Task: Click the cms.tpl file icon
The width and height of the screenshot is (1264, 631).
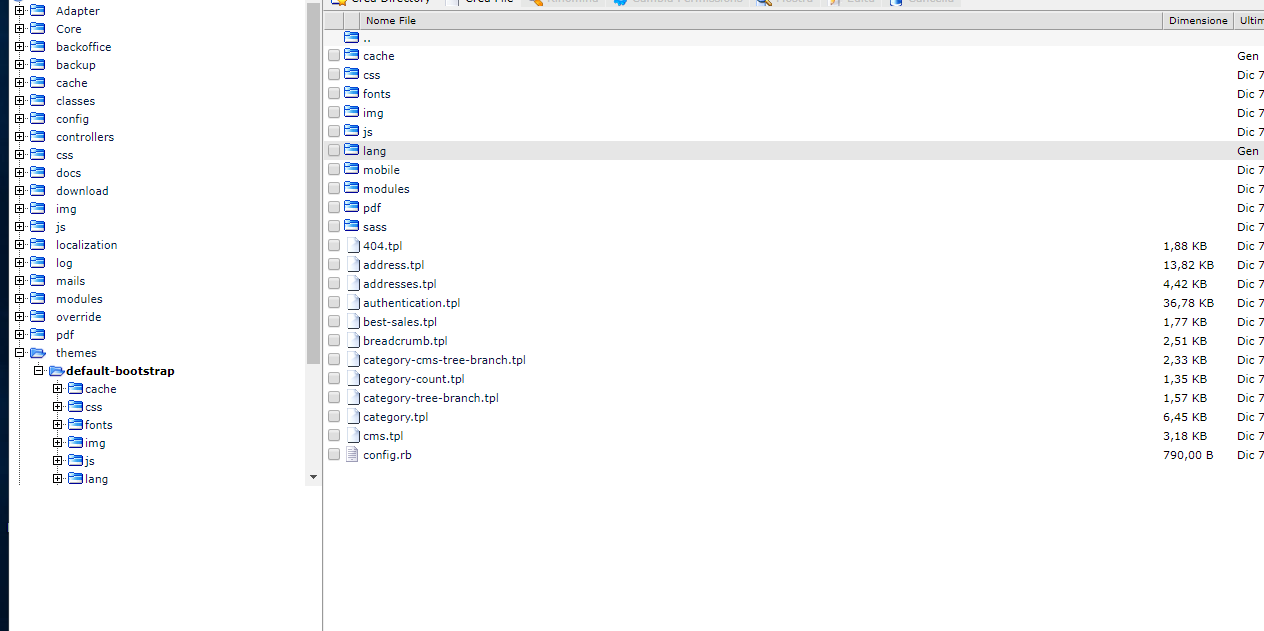Action: pos(352,435)
